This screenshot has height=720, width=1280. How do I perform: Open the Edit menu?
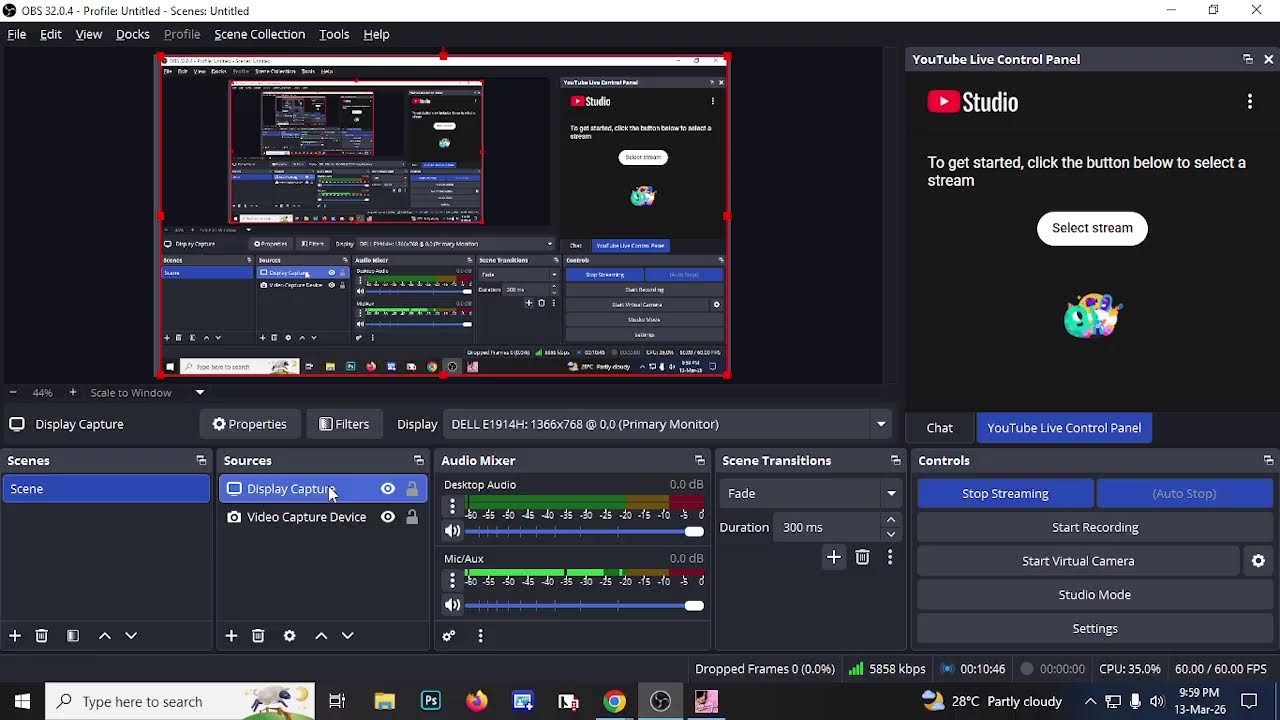(51, 34)
